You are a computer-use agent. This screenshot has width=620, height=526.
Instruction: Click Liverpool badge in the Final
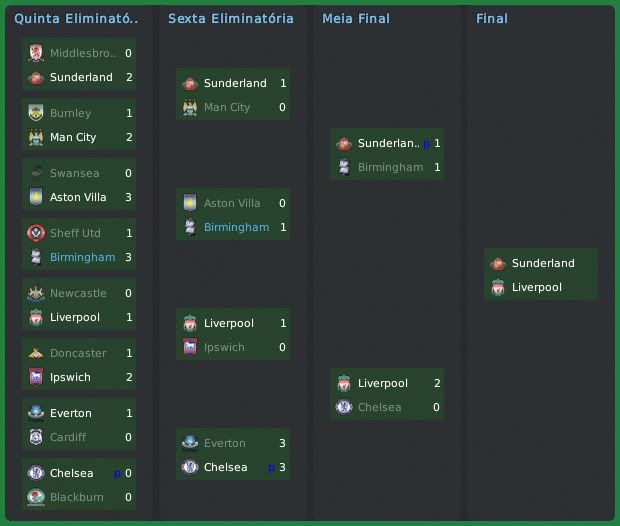coord(498,287)
